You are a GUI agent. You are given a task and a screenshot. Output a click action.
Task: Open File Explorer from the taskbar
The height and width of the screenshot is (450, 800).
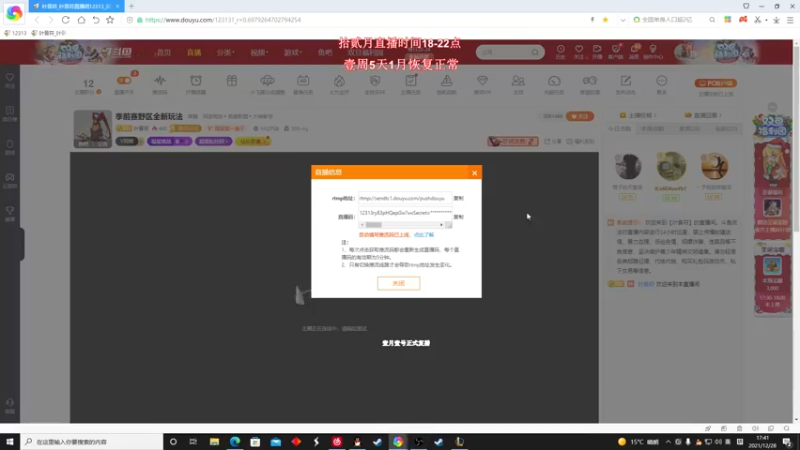tap(214, 442)
